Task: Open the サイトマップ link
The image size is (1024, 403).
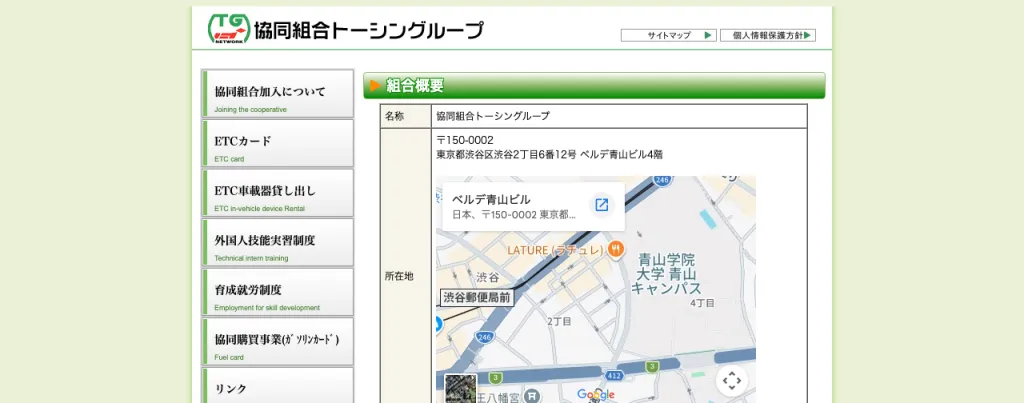Action: point(669,36)
